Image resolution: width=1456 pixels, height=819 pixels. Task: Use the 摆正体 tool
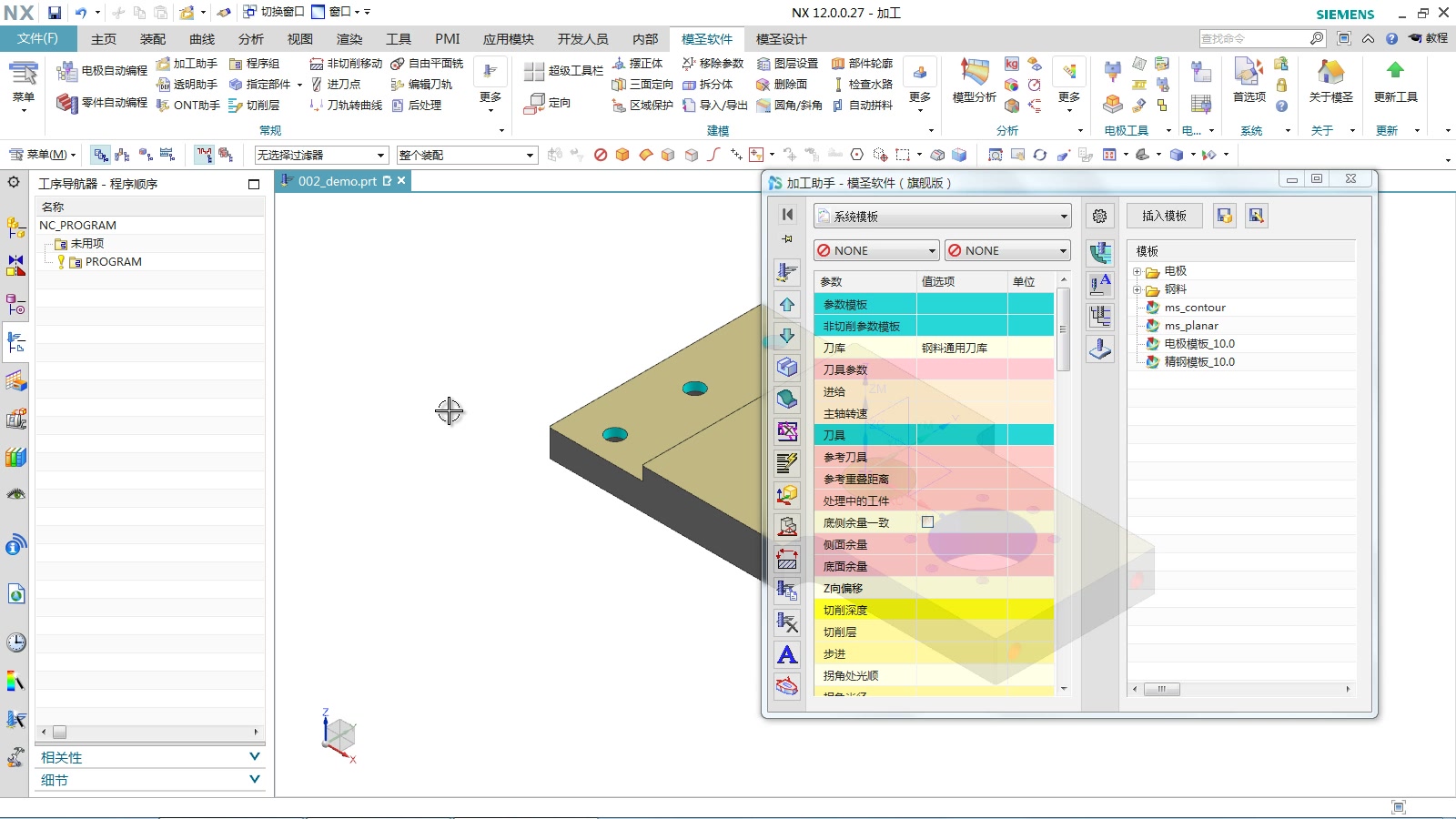pos(637,64)
